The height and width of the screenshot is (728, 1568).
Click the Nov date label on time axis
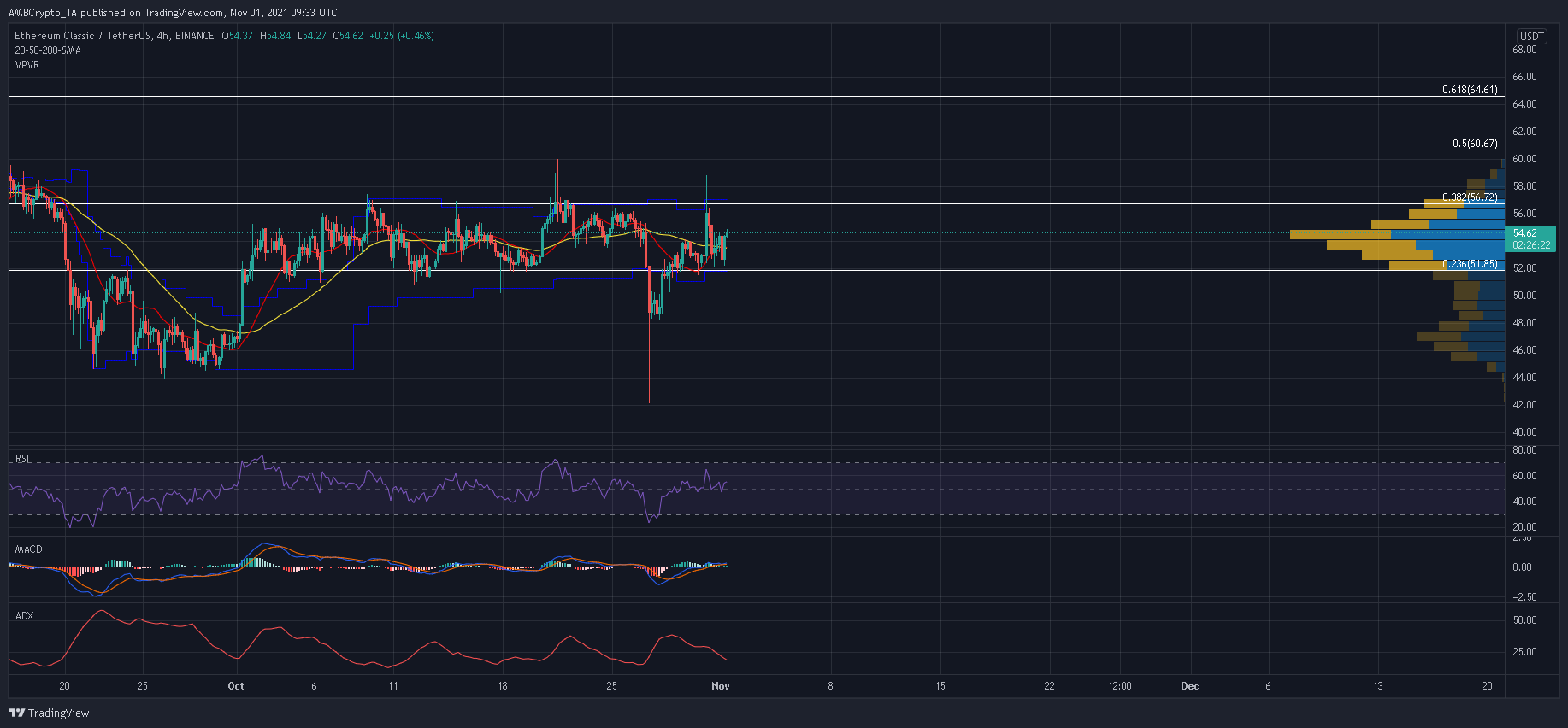pyautogui.click(x=721, y=686)
